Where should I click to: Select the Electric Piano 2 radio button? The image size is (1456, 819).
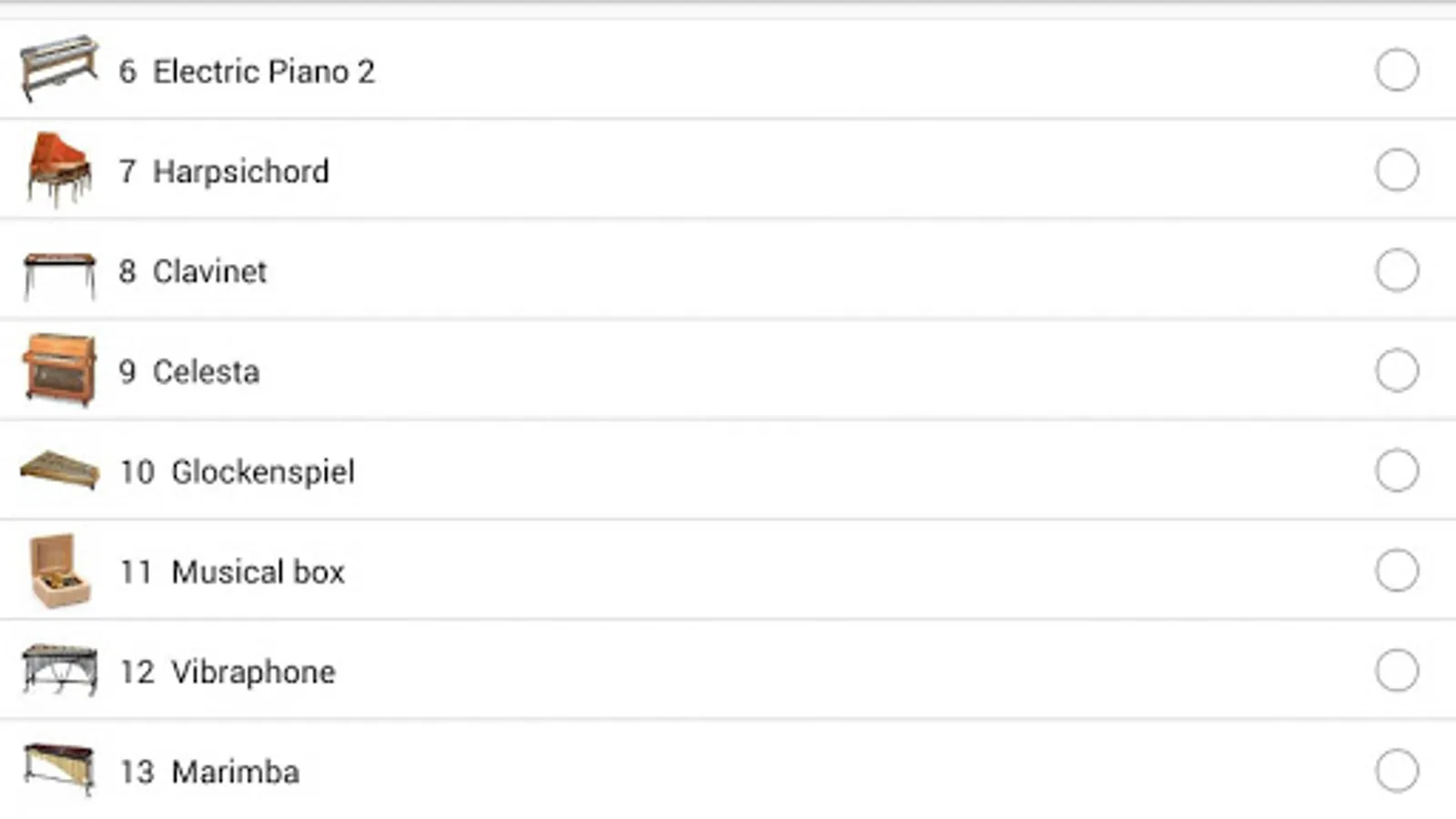tap(1396, 70)
